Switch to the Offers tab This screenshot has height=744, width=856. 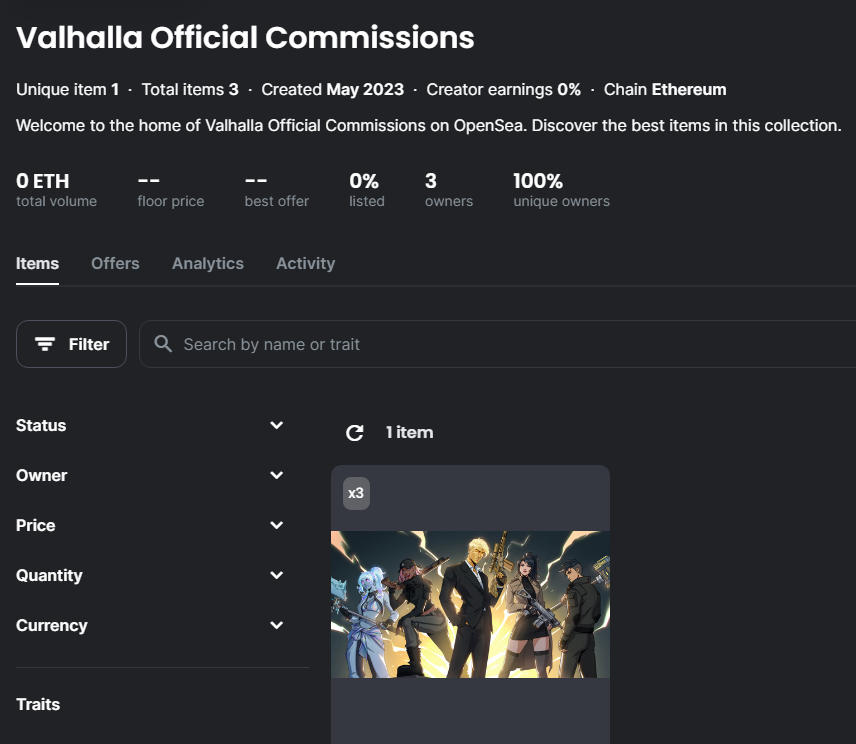point(115,264)
